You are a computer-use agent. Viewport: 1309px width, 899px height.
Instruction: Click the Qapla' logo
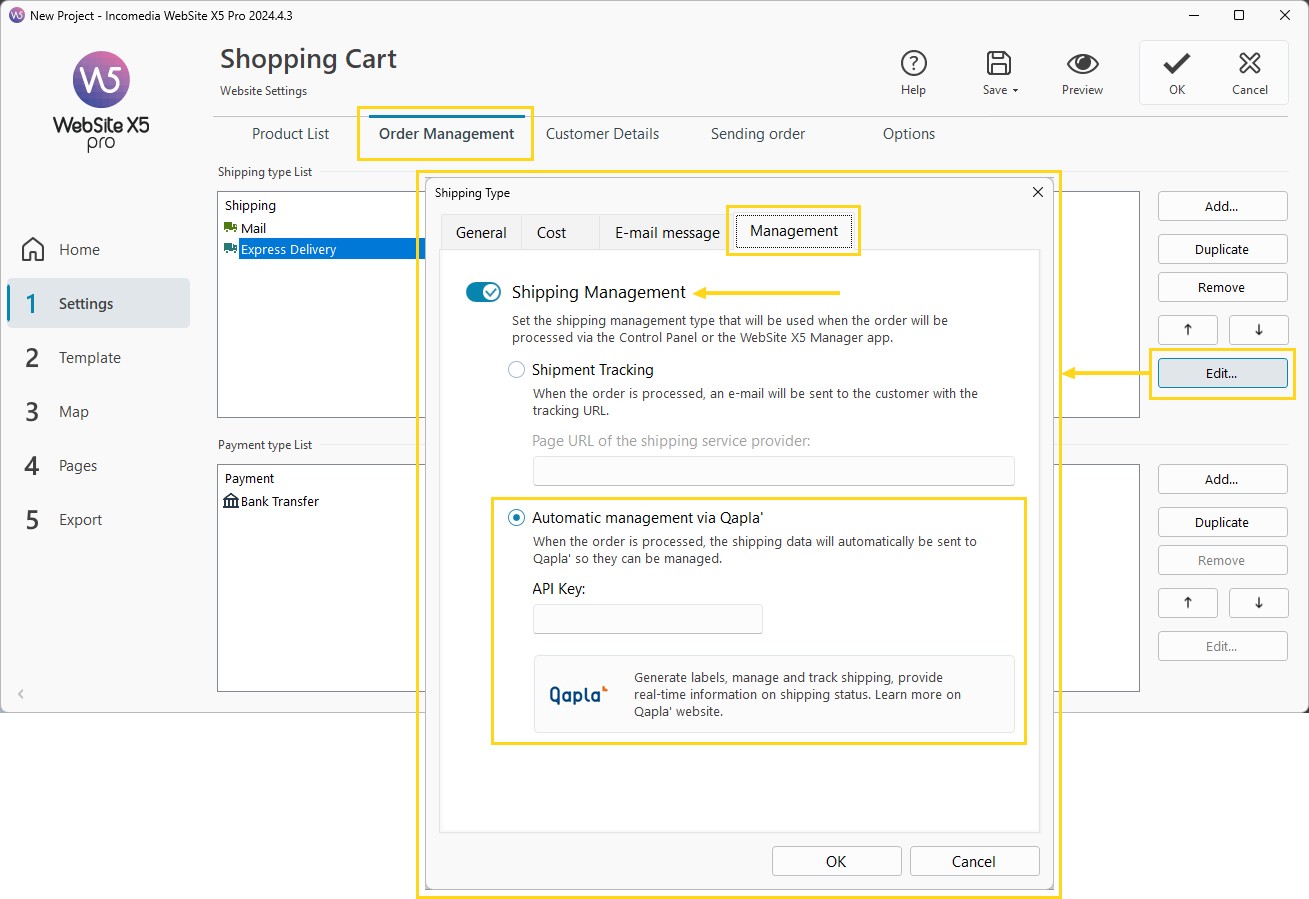(579, 694)
